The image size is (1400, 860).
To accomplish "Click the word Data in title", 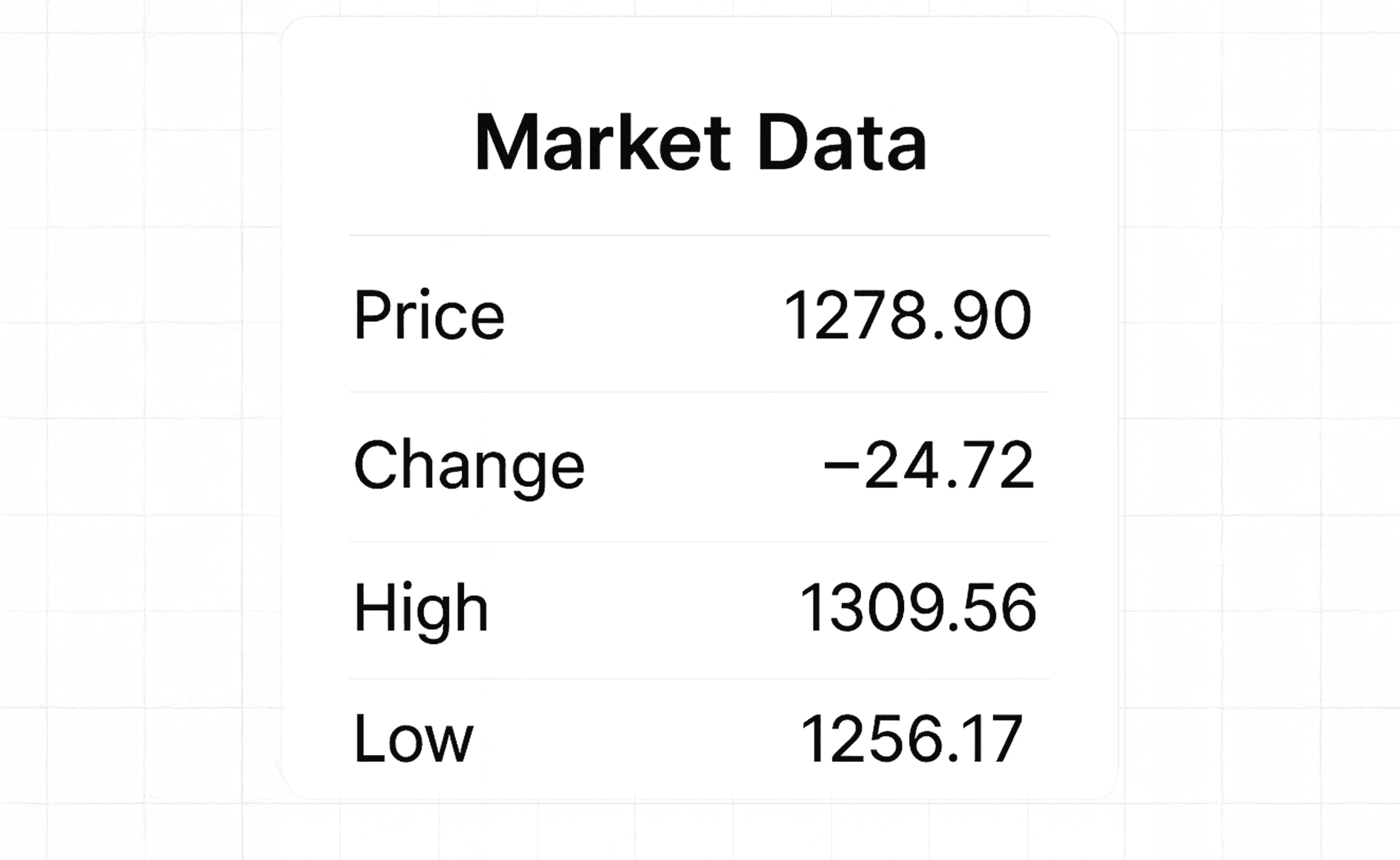I will pyautogui.click(x=842, y=142).
